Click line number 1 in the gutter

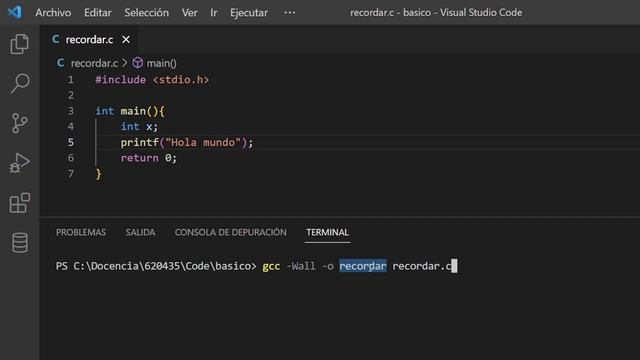[71, 80]
